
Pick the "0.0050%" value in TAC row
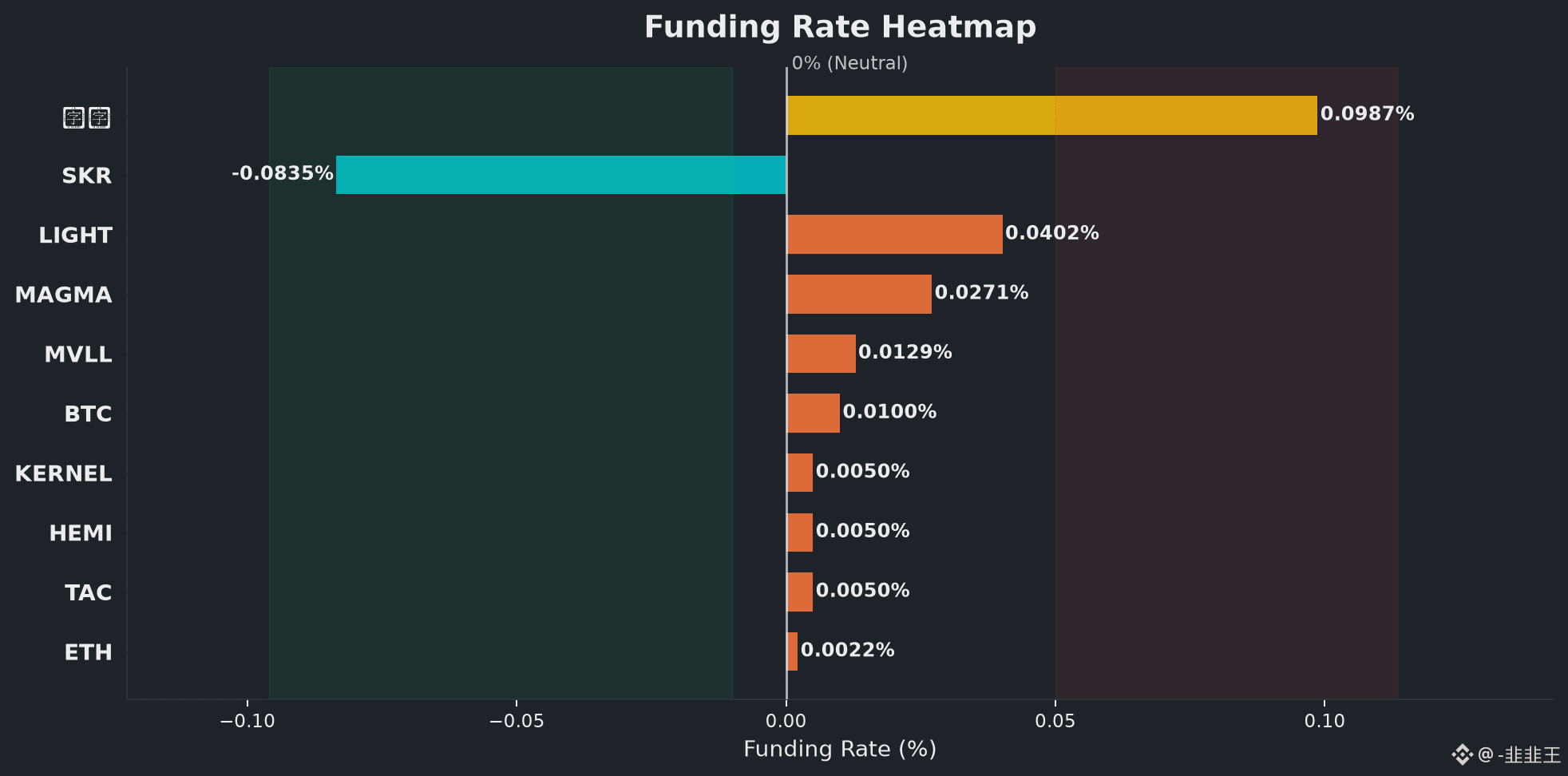[862, 590]
